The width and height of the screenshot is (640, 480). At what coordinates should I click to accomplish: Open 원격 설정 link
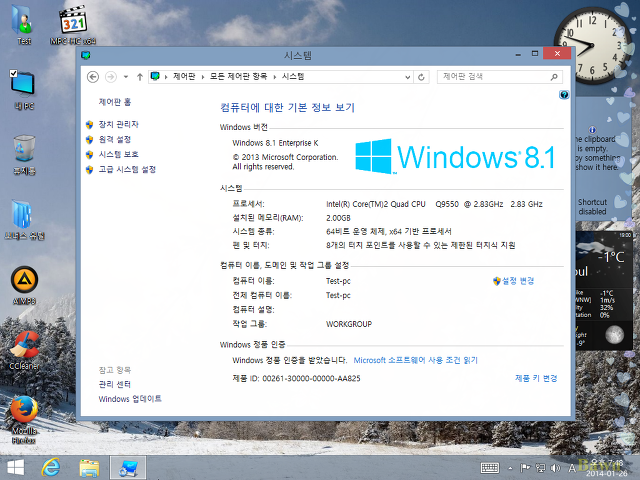point(115,140)
